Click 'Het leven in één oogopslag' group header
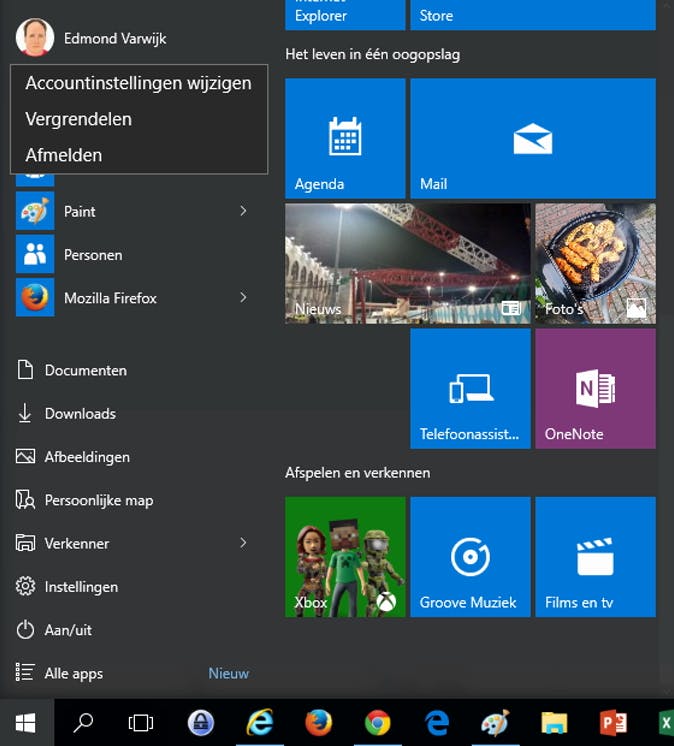 (x=372, y=54)
